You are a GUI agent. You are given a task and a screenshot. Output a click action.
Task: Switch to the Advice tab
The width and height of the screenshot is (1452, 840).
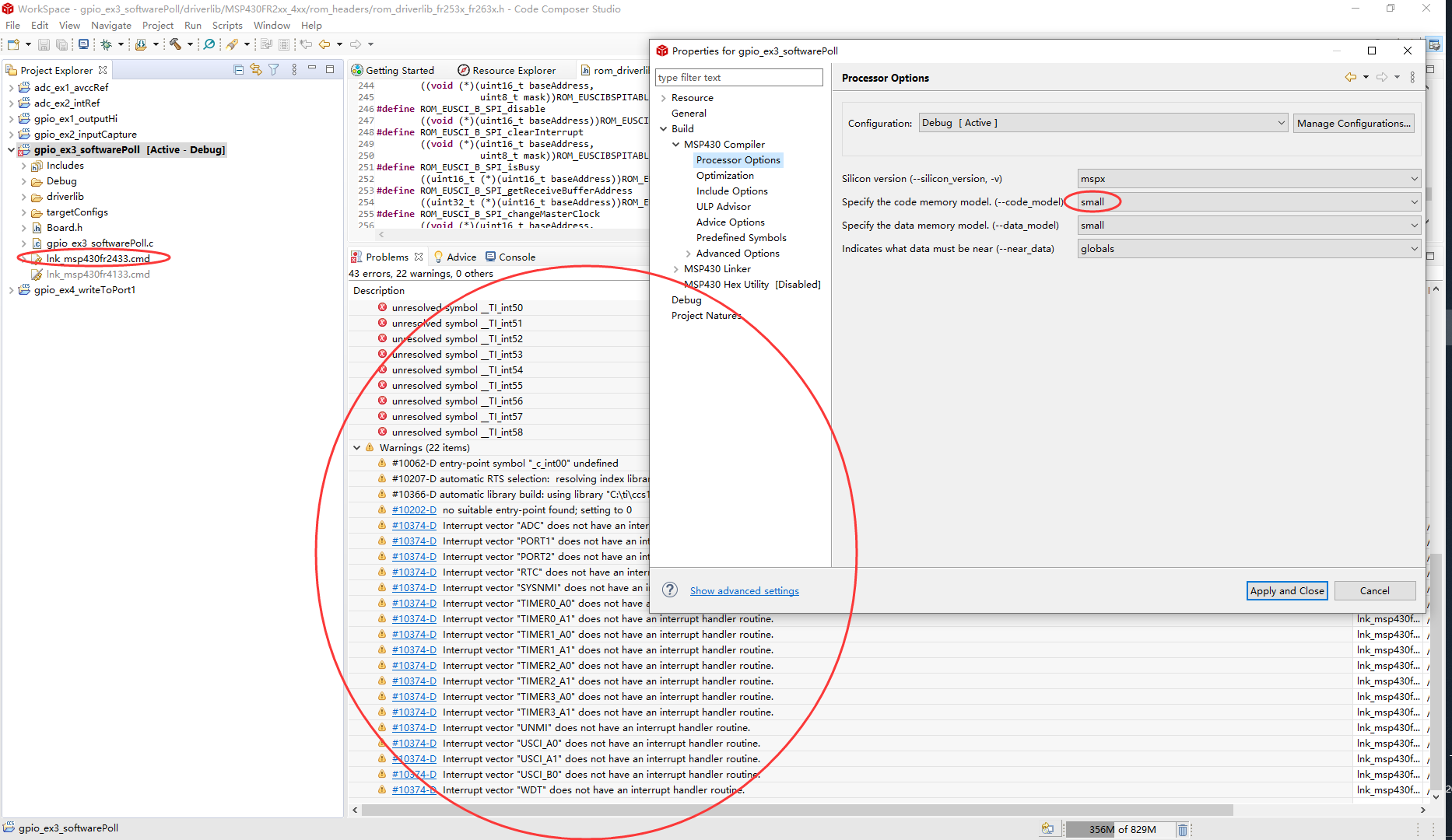[x=455, y=257]
